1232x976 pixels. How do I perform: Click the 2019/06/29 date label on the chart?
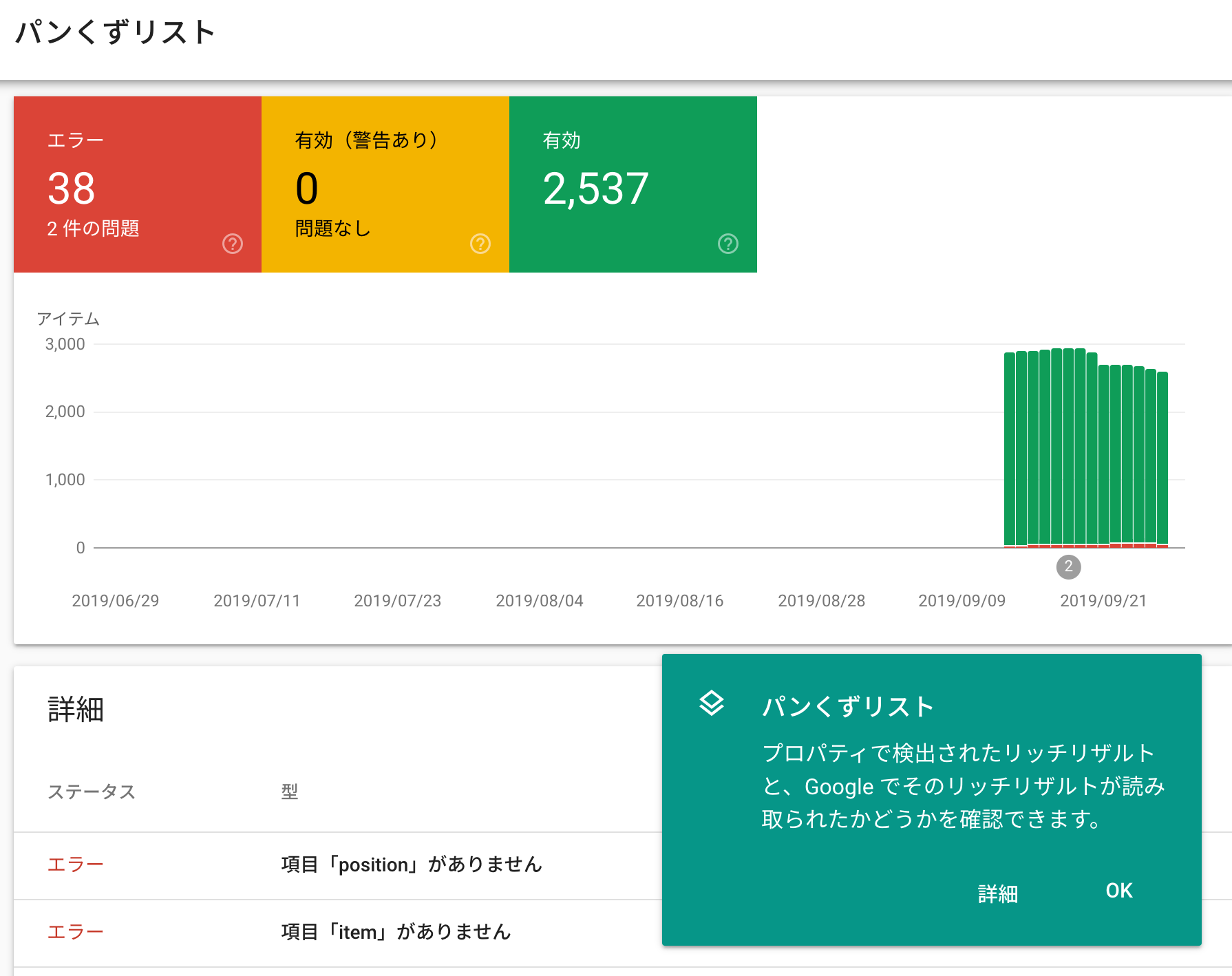[116, 601]
